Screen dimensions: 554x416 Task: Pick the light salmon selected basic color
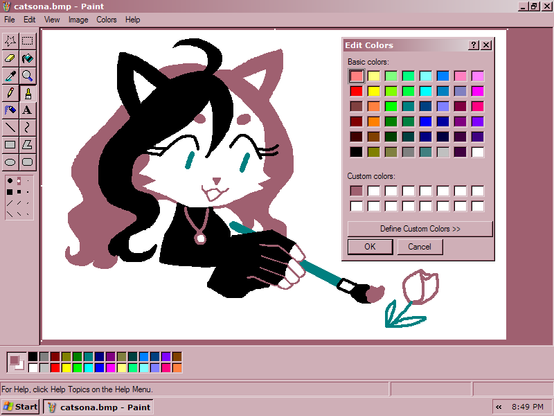pyautogui.click(x=356, y=76)
